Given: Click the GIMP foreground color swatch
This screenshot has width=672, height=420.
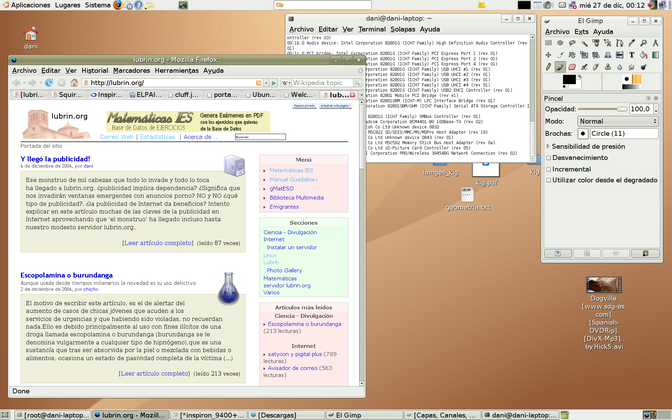Looking at the screenshot, I should 567,80.
